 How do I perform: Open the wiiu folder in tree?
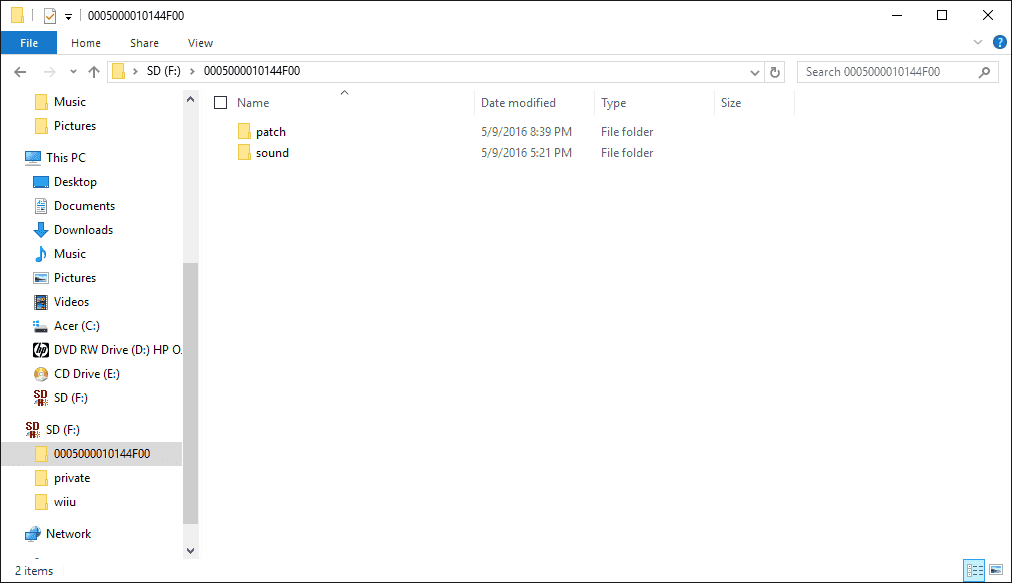[65, 502]
